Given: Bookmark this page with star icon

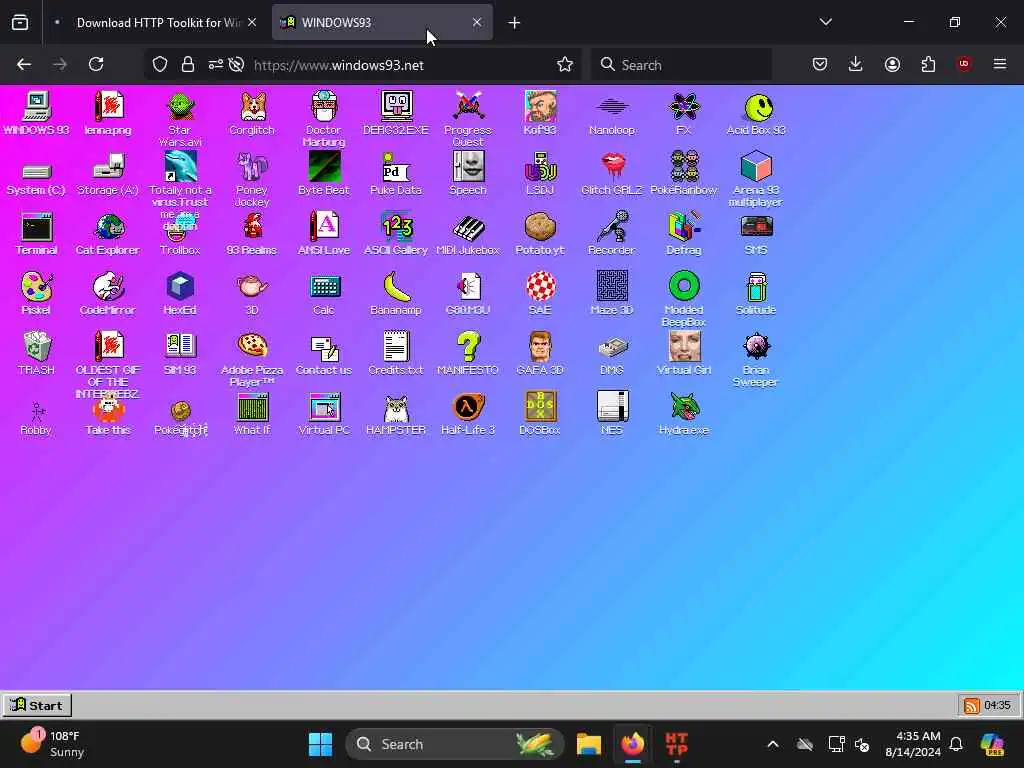Looking at the screenshot, I should click(x=565, y=64).
